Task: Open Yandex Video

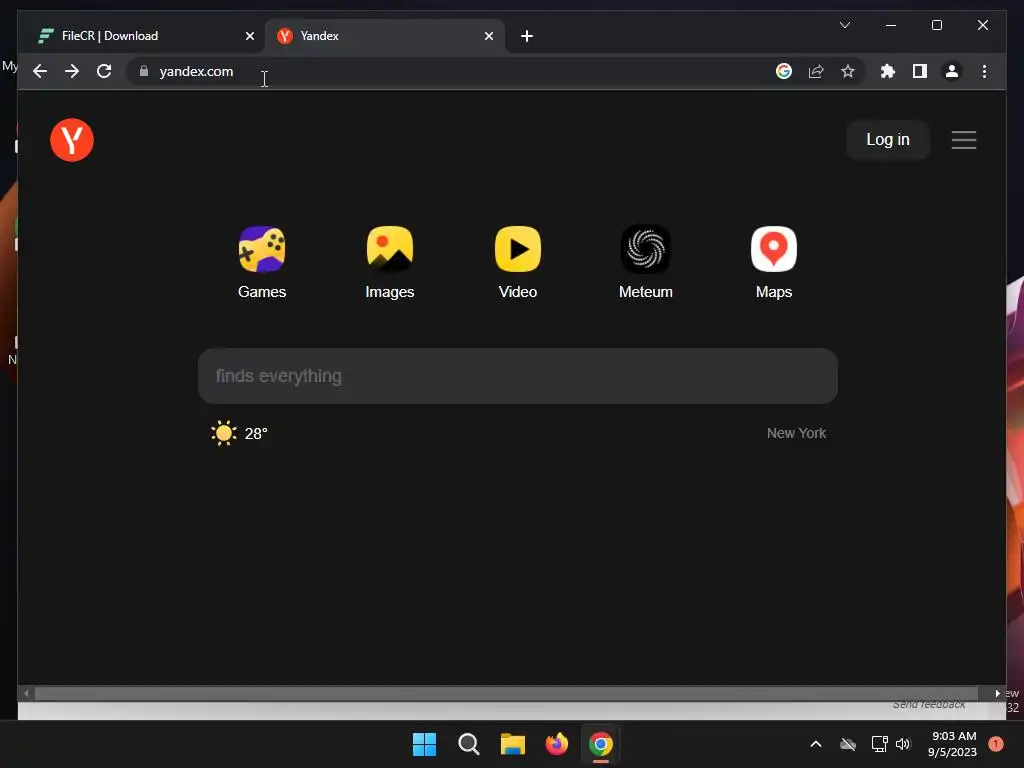Action: 518,263
